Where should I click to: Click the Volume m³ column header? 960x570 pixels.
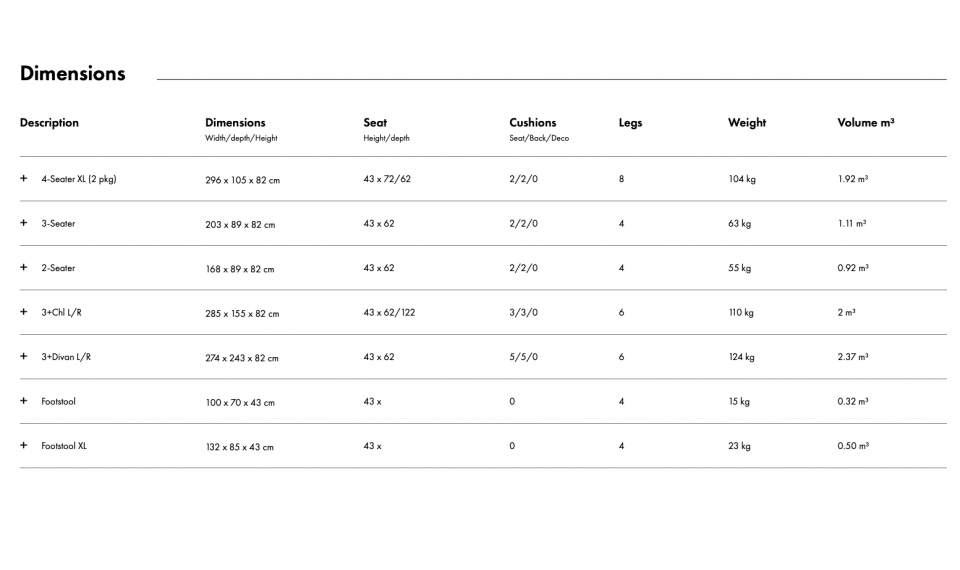865,123
